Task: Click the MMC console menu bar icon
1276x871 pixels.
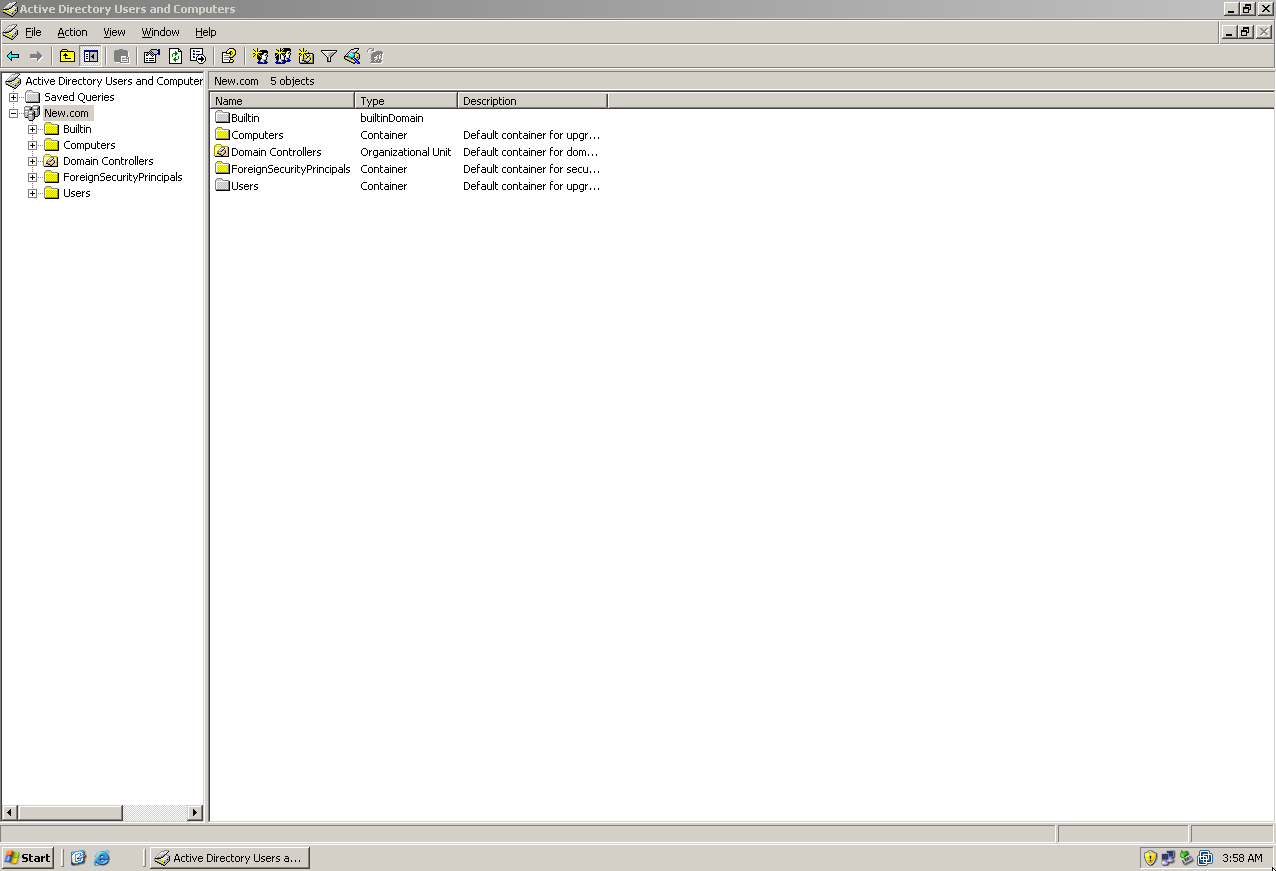Action: [10, 32]
